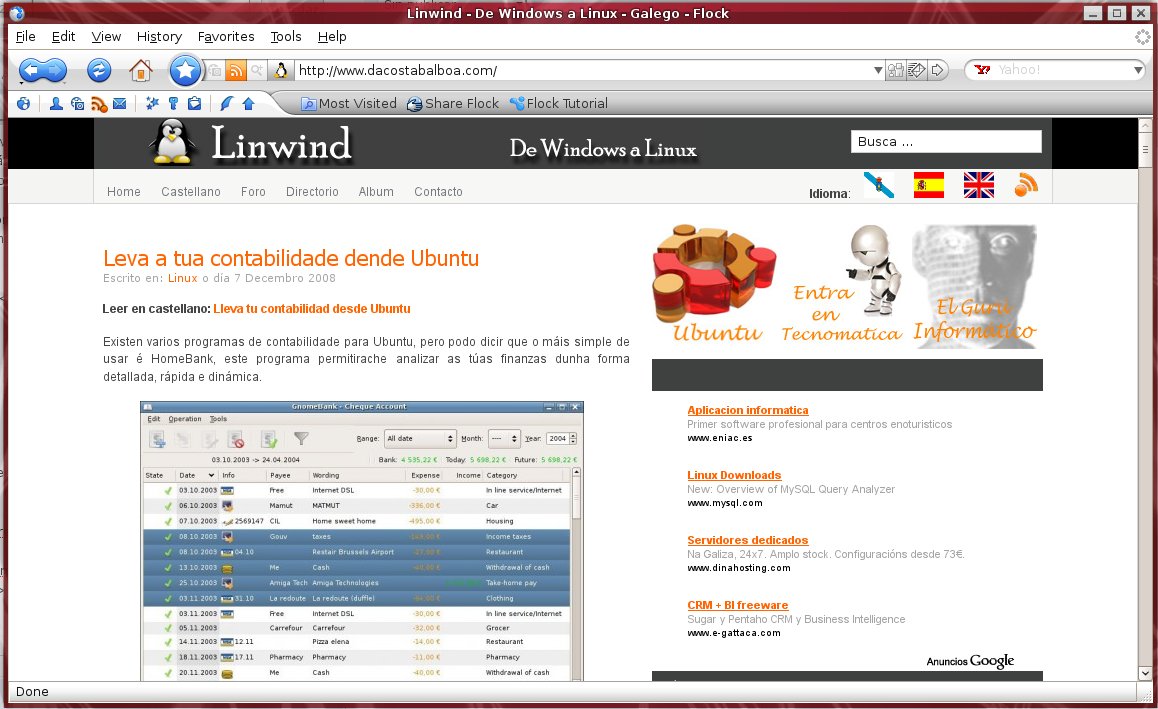1158x709 pixels.
Task: Open Lleva tu contabilidad desde Ubuntu link
Action: (312, 309)
